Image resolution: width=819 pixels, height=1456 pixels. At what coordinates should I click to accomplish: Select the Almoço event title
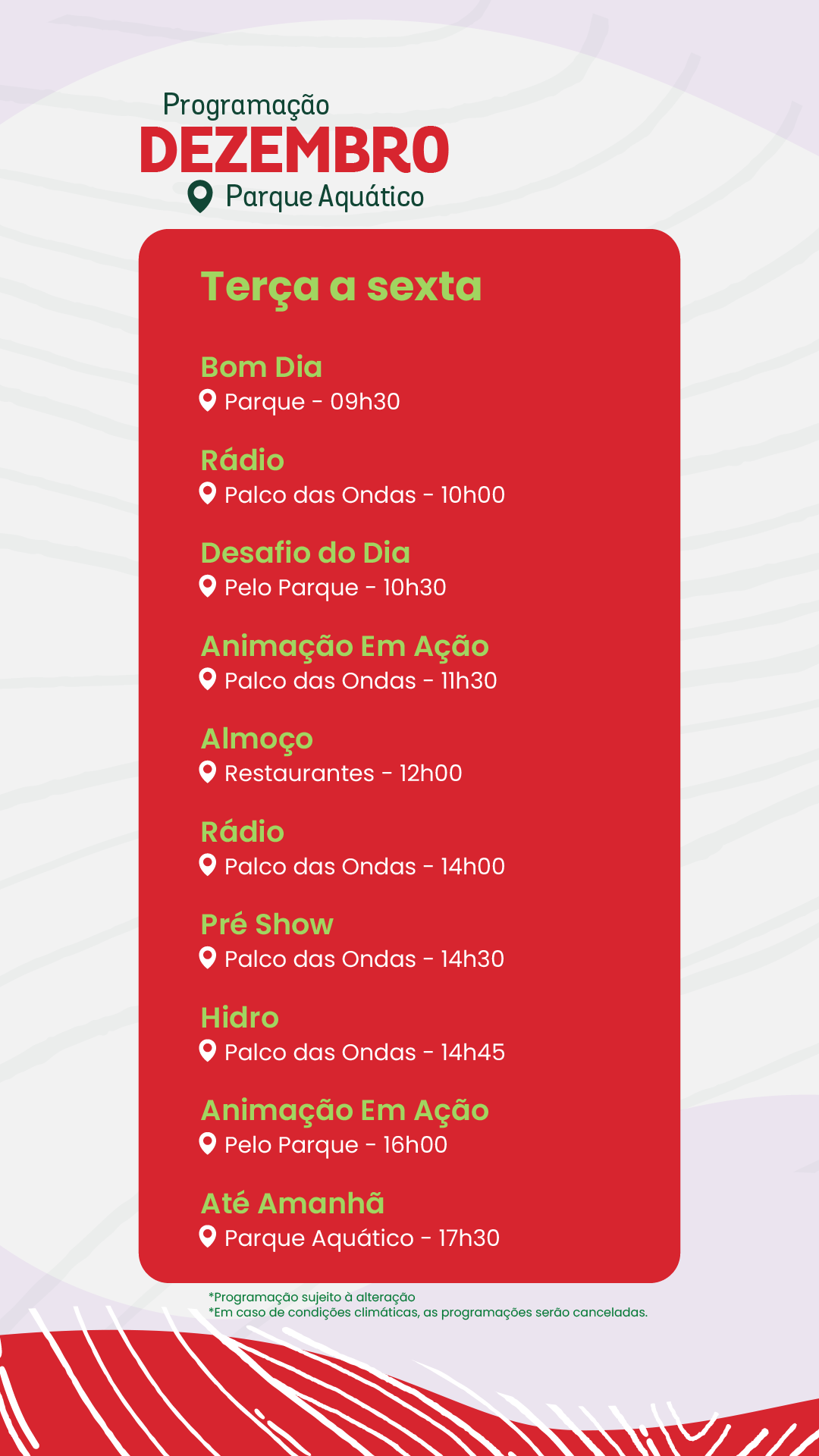[x=257, y=739]
